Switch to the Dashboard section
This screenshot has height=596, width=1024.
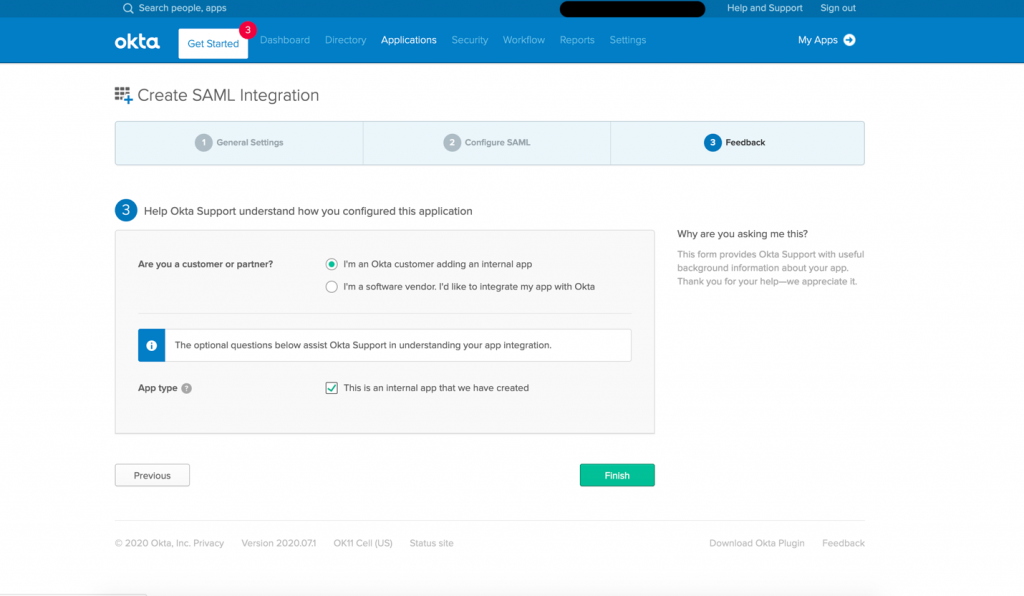[x=285, y=40]
